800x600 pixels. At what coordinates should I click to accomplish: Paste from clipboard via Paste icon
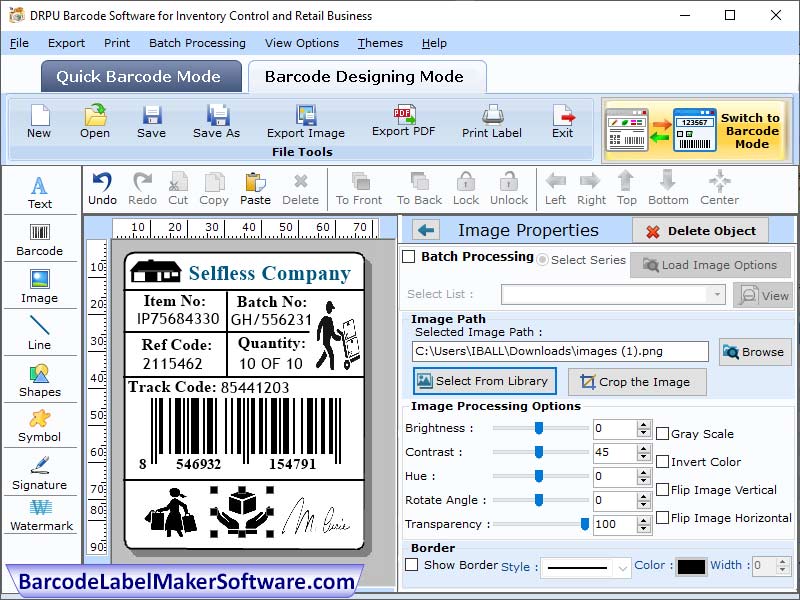[x=255, y=189]
